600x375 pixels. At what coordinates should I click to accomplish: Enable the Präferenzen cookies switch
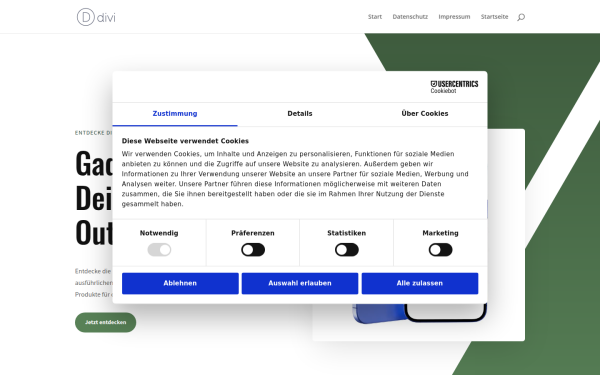(253, 250)
